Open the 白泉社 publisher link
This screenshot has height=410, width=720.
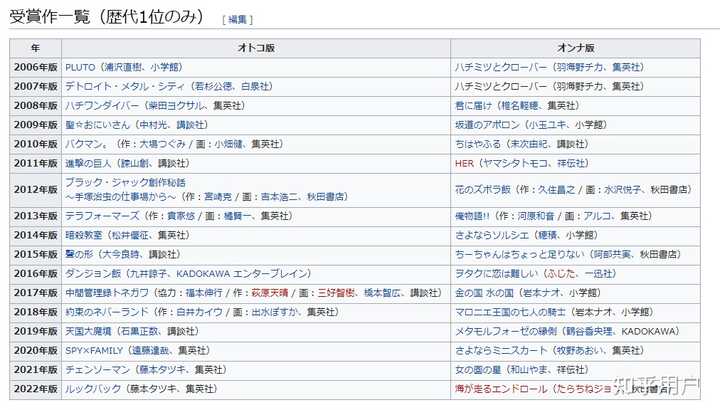(x=255, y=86)
